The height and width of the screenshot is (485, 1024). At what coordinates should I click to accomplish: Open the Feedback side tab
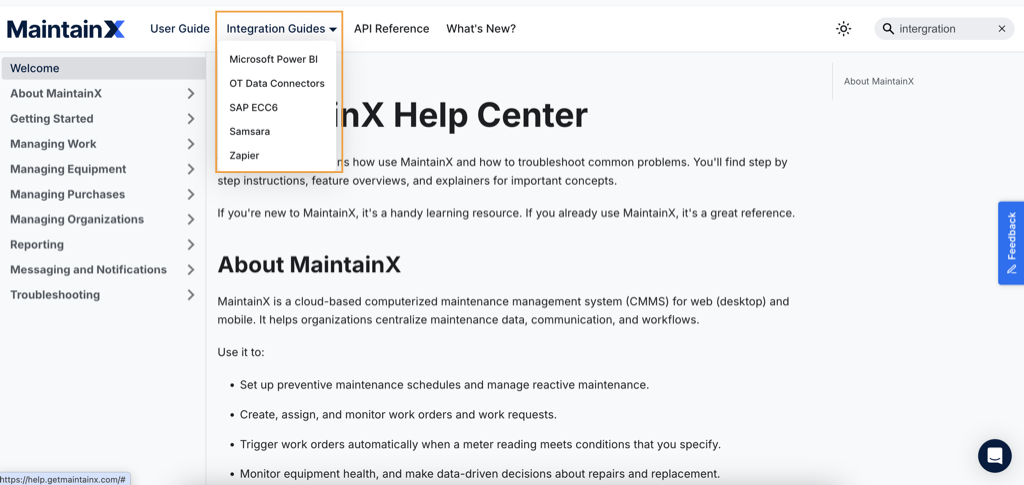point(1011,243)
